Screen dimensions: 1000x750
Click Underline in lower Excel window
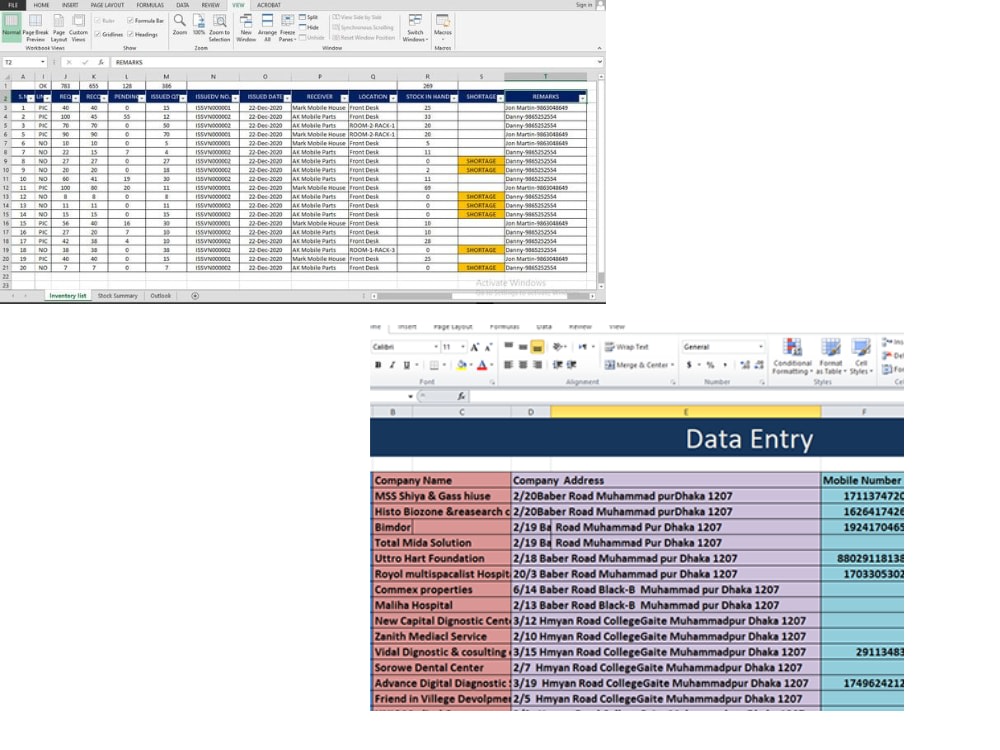pyautogui.click(x=406, y=365)
